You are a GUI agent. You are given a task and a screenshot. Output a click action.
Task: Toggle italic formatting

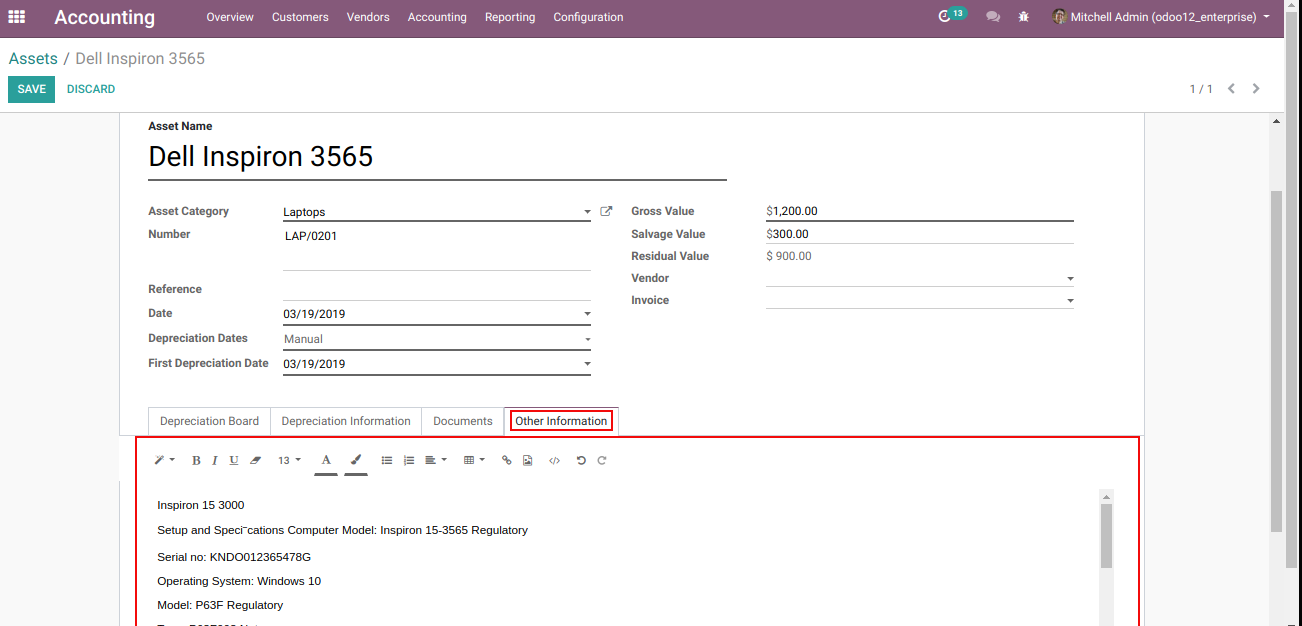tap(214, 460)
